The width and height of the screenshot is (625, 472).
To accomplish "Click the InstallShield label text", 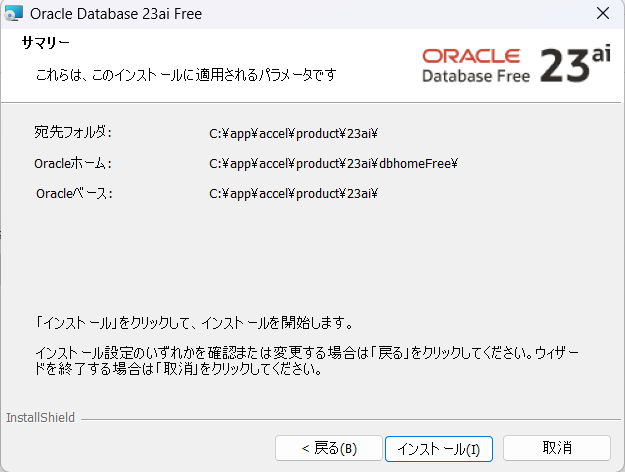I will click(41, 417).
